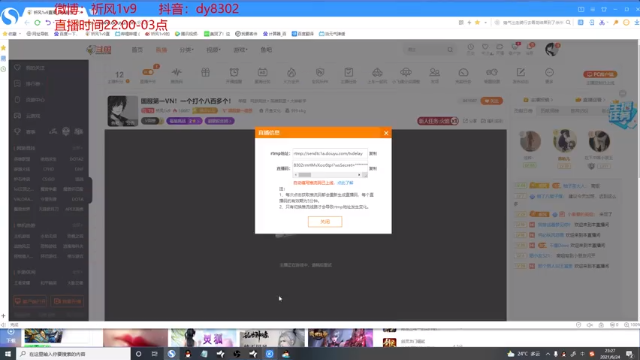The image size is (640, 360).
Task: Open 我的关注 heart item in left sidebar
Action: click(x=29, y=68)
